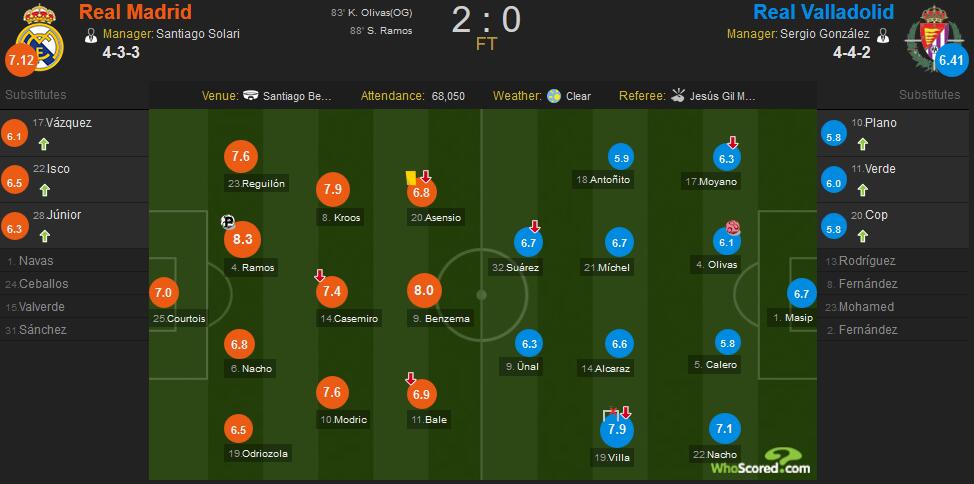974x484 pixels.
Task: Click the referee whistle icon
Action: [x=677, y=96]
